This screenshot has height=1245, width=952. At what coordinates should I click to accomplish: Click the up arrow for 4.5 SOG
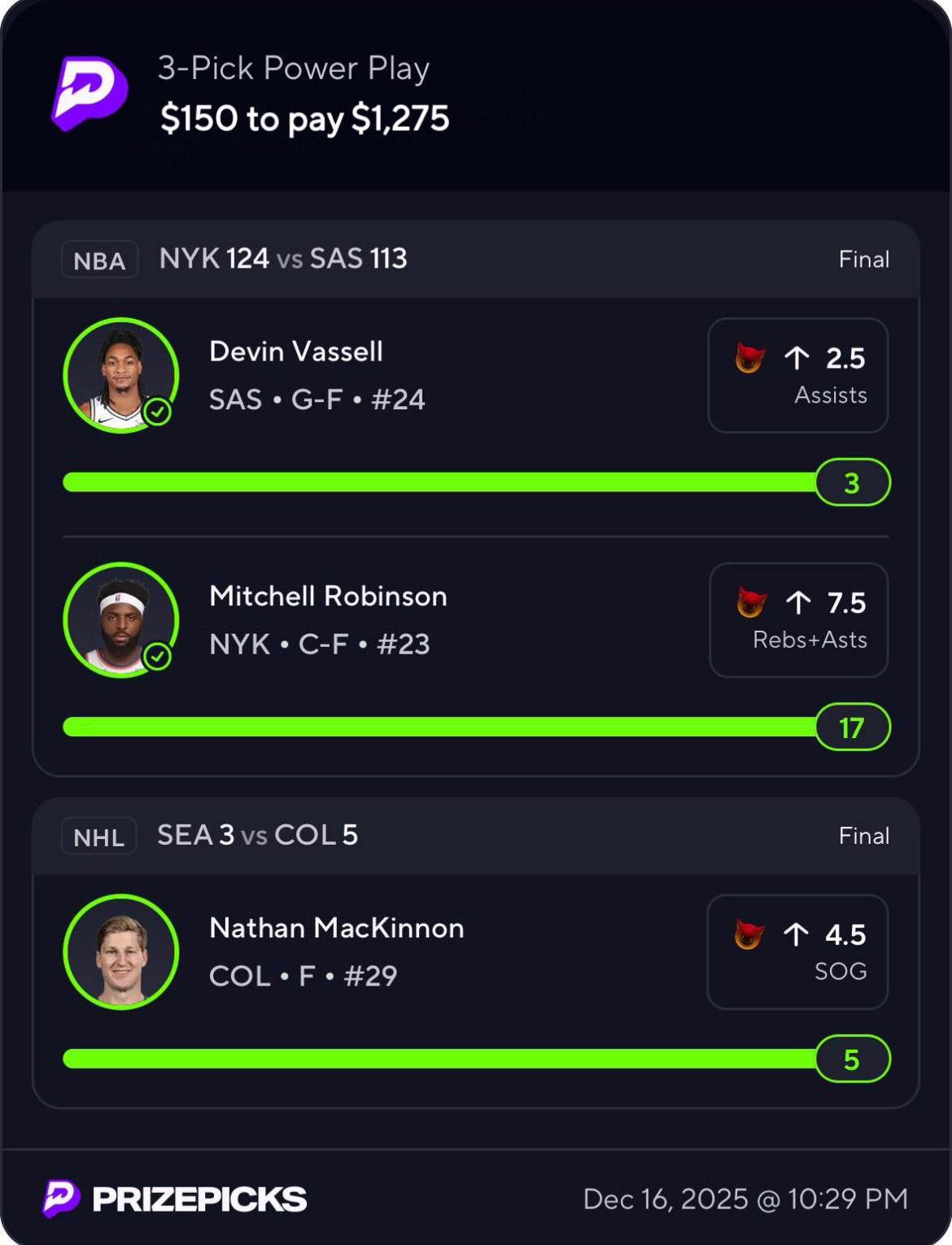[796, 935]
